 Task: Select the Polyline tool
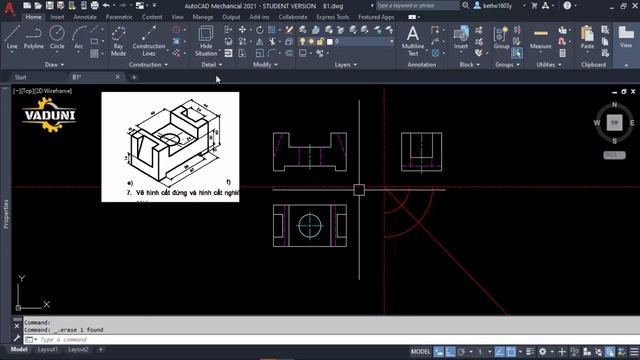click(x=33, y=38)
